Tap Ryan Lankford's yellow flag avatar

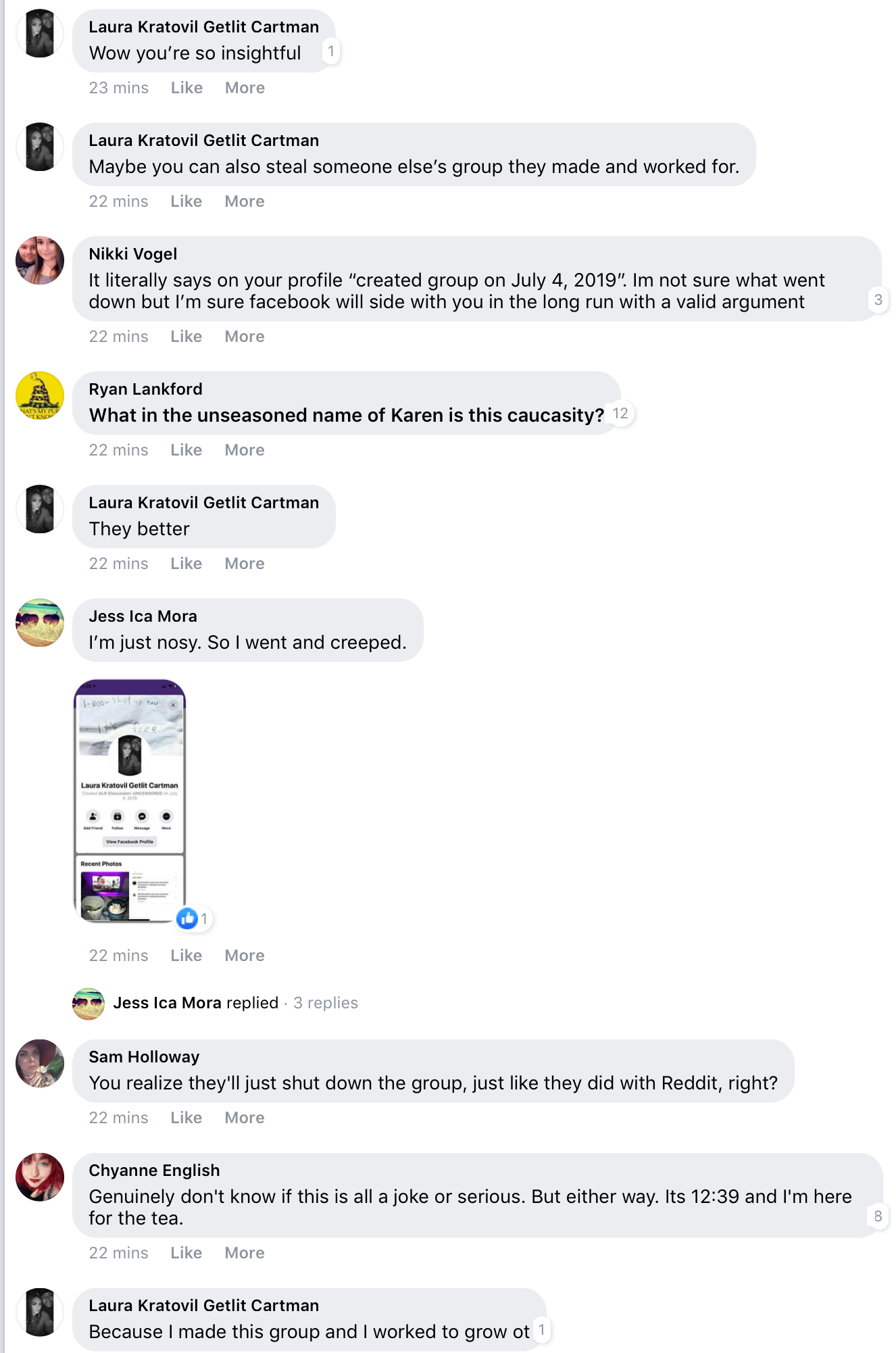pos(40,395)
